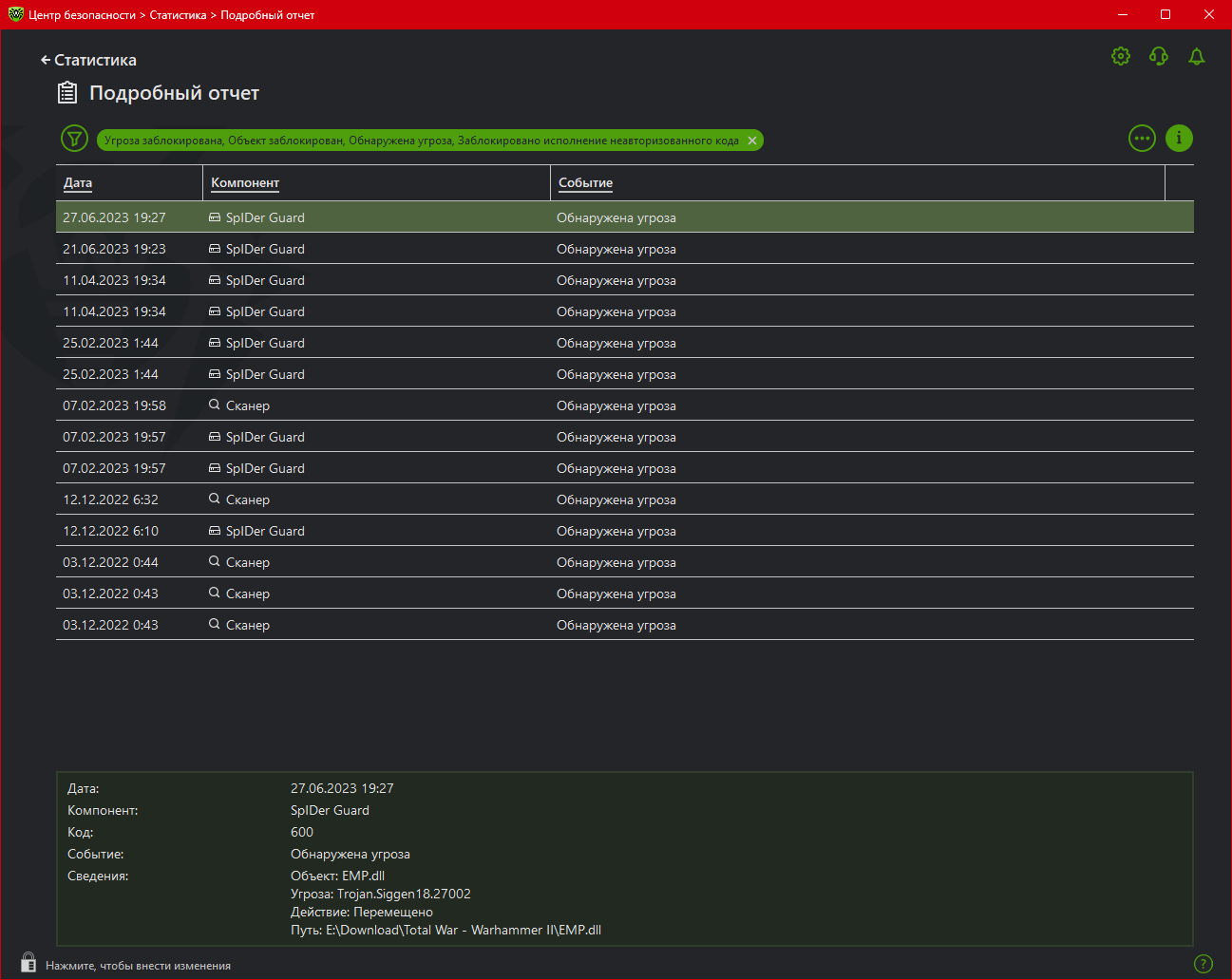Go back to Статистика
Viewport: 1232px width, 980px height.
click(x=88, y=60)
